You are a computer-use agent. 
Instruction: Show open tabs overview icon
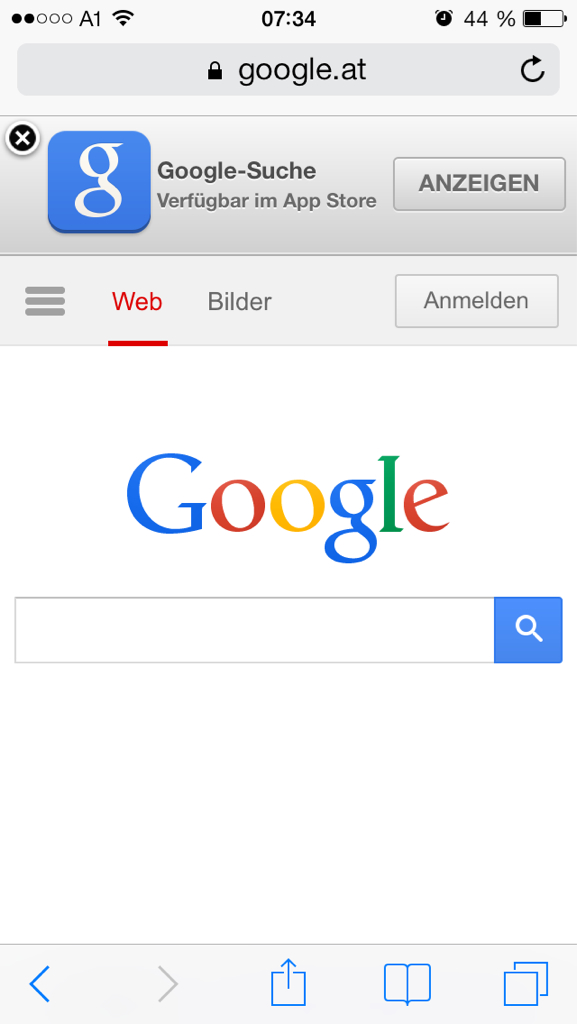click(x=525, y=983)
